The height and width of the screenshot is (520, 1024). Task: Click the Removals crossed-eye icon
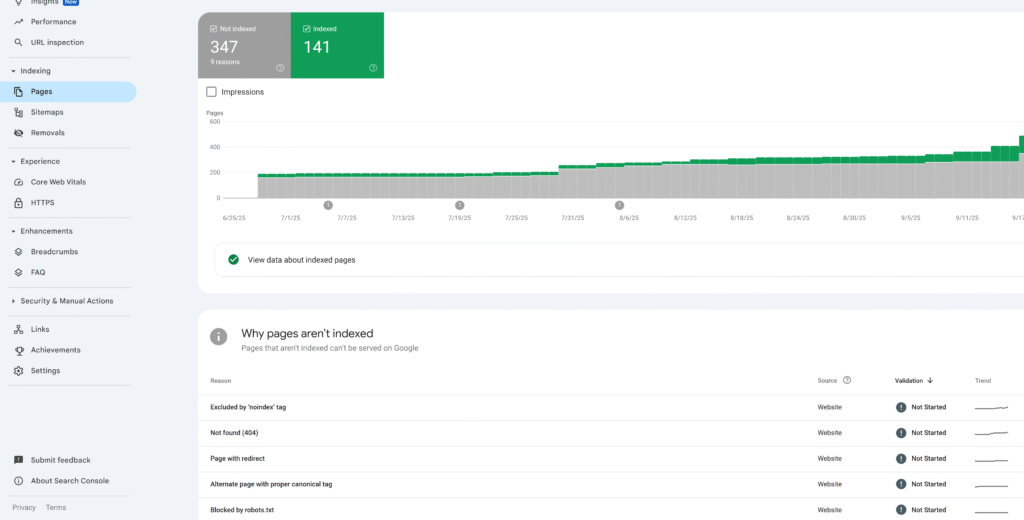coord(18,133)
